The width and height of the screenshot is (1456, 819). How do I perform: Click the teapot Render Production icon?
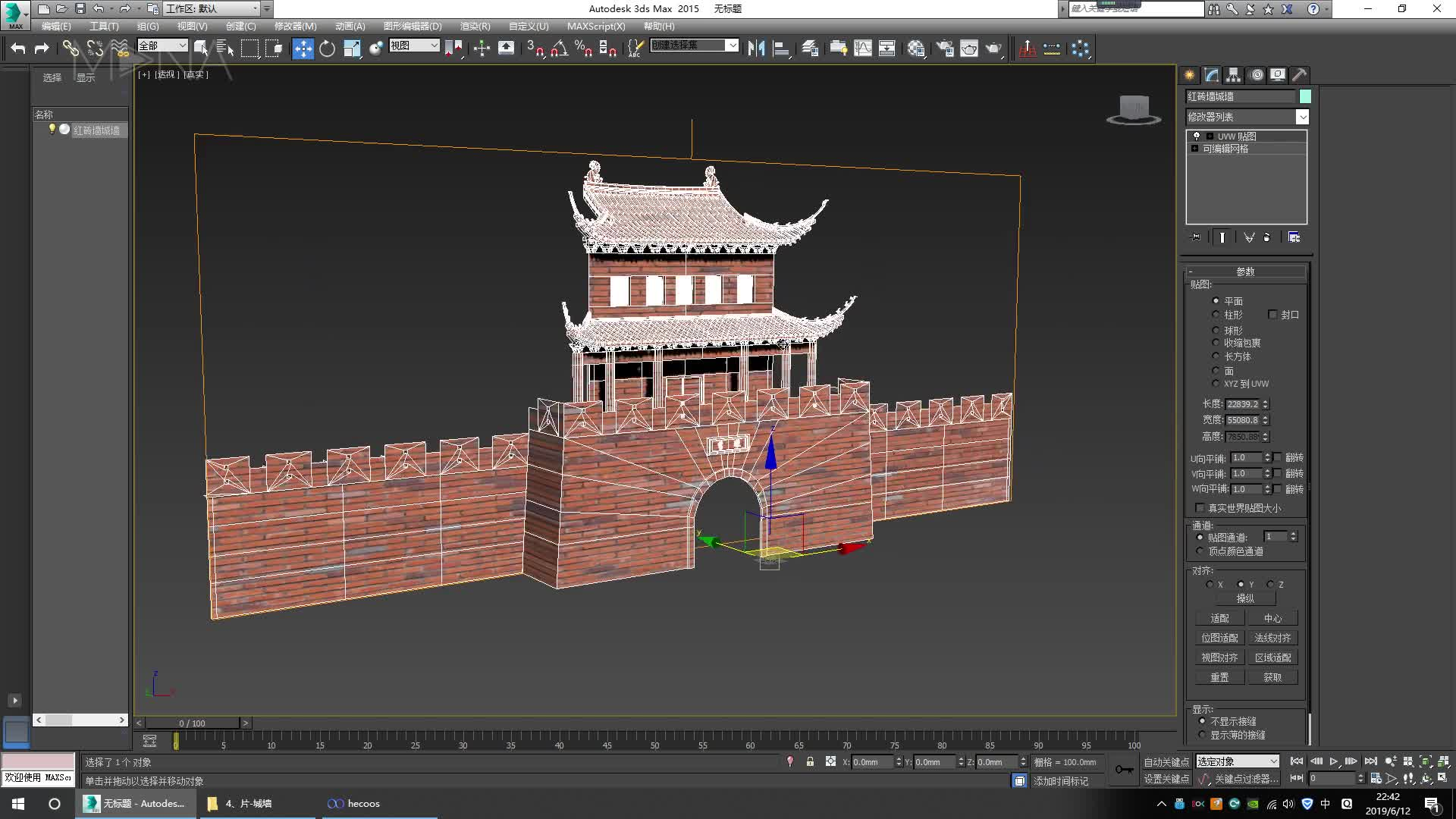[x=993, y=49]
